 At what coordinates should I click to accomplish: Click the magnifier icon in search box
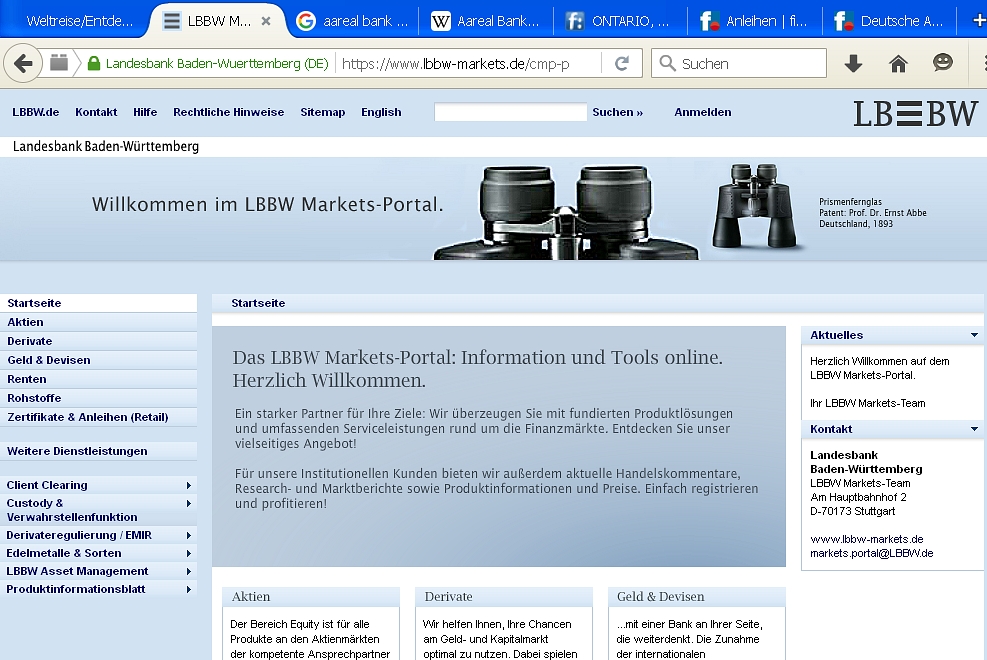[667, 63]
